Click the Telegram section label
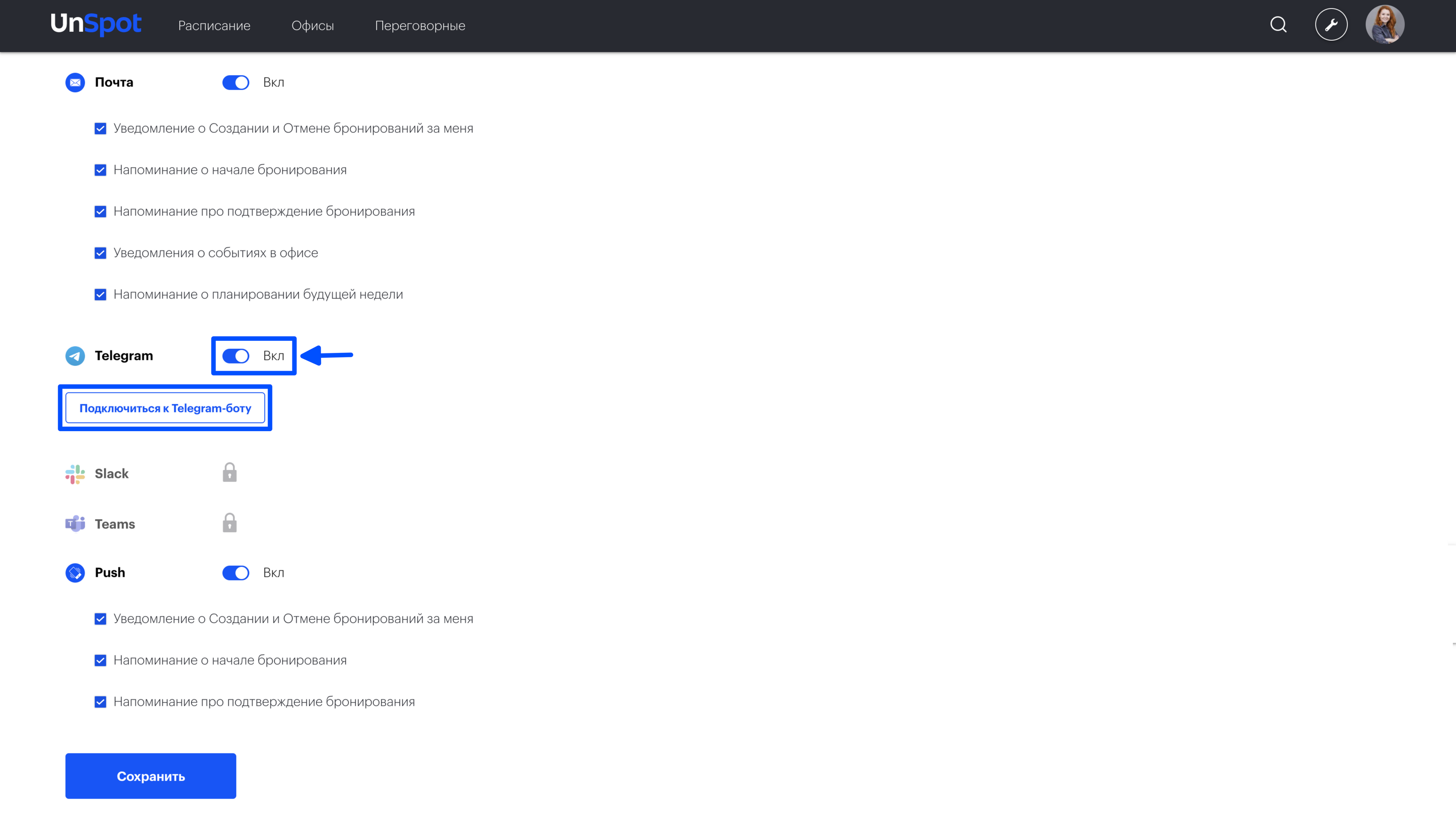1456x817 pixels. pos(124,356)
